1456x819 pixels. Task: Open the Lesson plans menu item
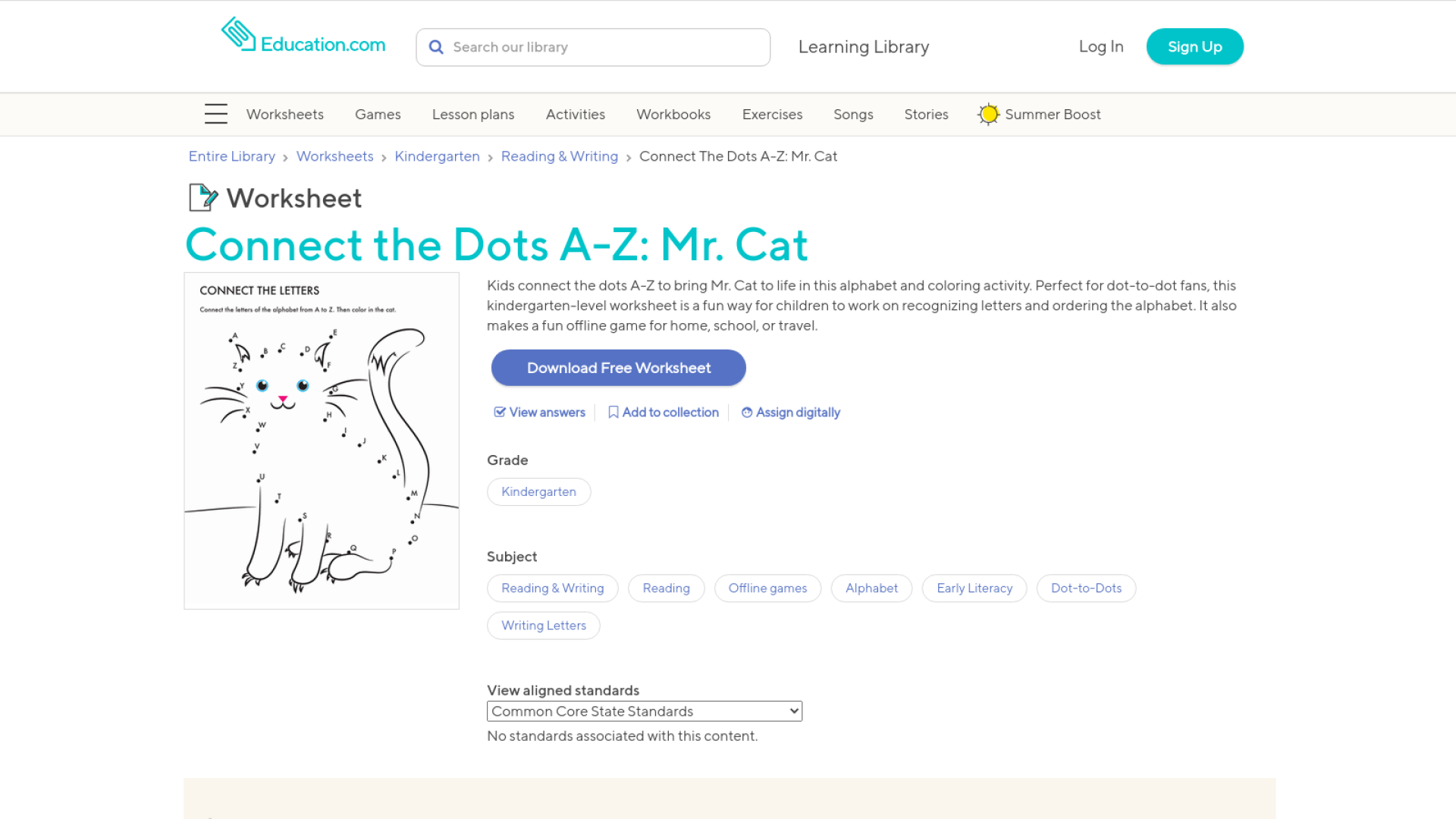473,115
